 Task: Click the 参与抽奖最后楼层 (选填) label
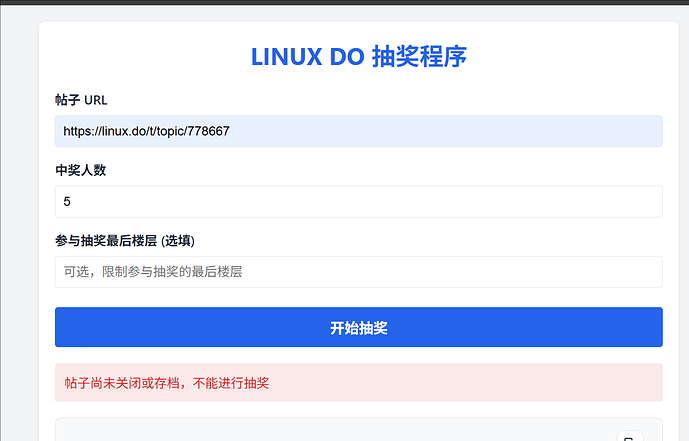(x=125, y=241)
